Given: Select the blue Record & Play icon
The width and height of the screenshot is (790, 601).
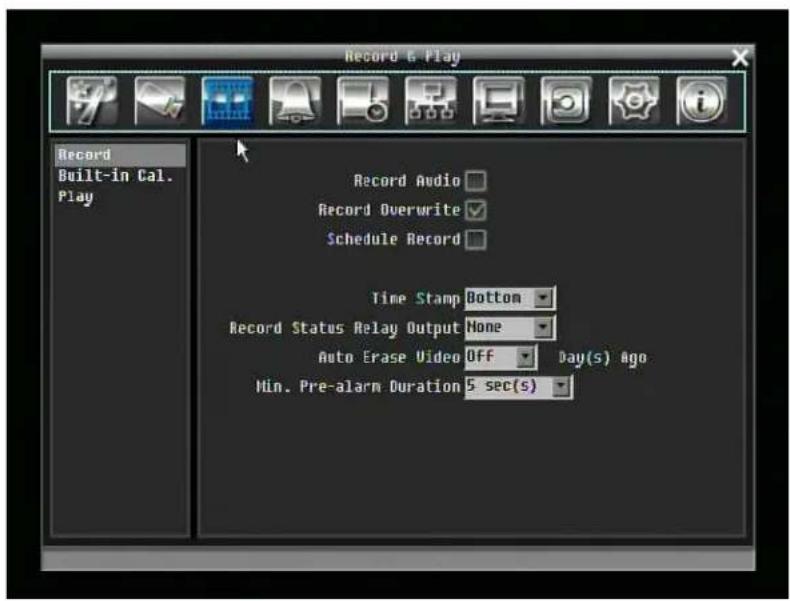Looking at the screenshot, I should (227, 101).
